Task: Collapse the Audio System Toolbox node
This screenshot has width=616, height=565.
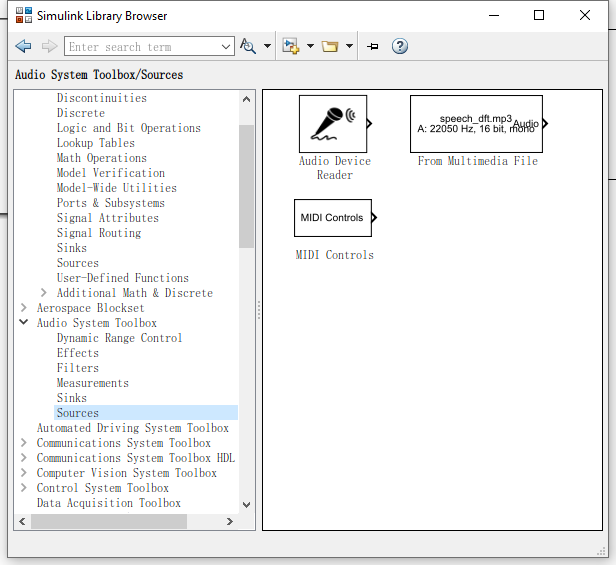Action: tap(24, 323)
